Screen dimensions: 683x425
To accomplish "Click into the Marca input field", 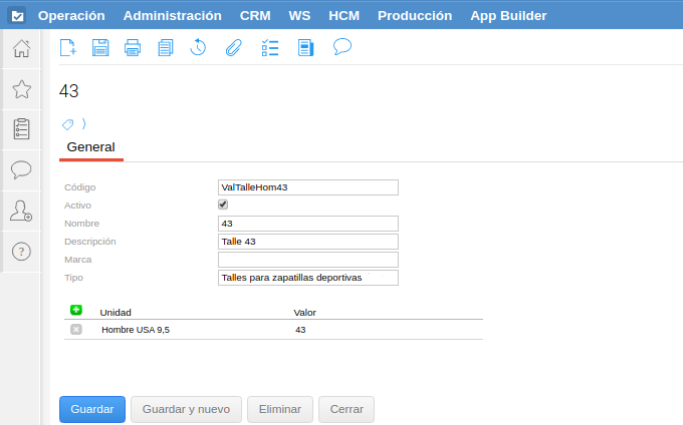I will [x=308, y=259].
